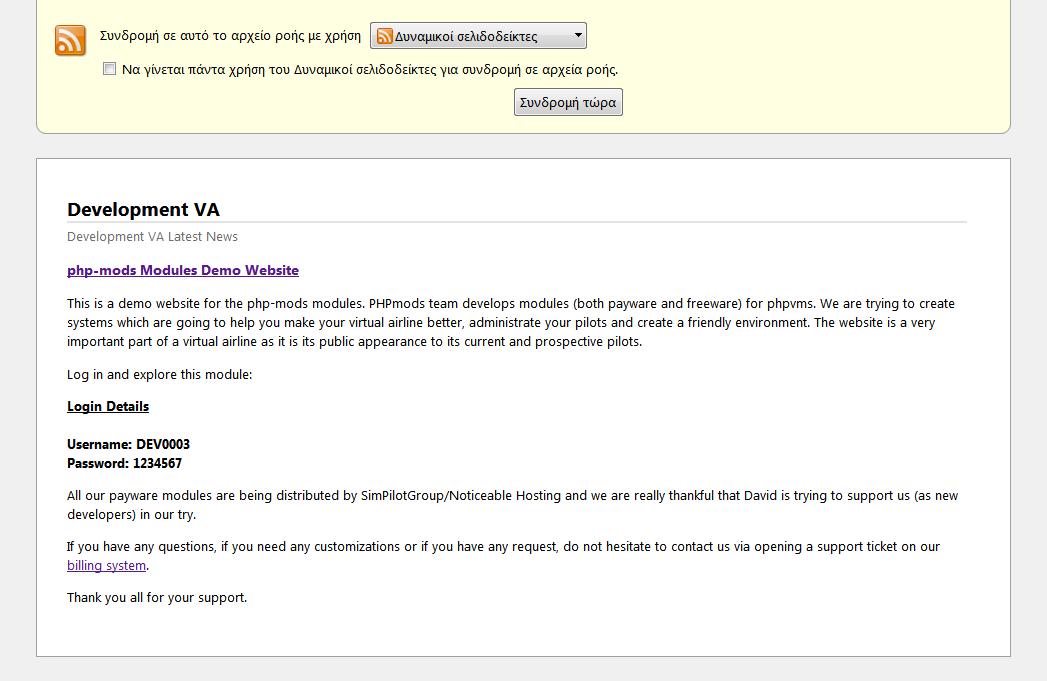Click the orange RSS feed icon

coord(70,40)
